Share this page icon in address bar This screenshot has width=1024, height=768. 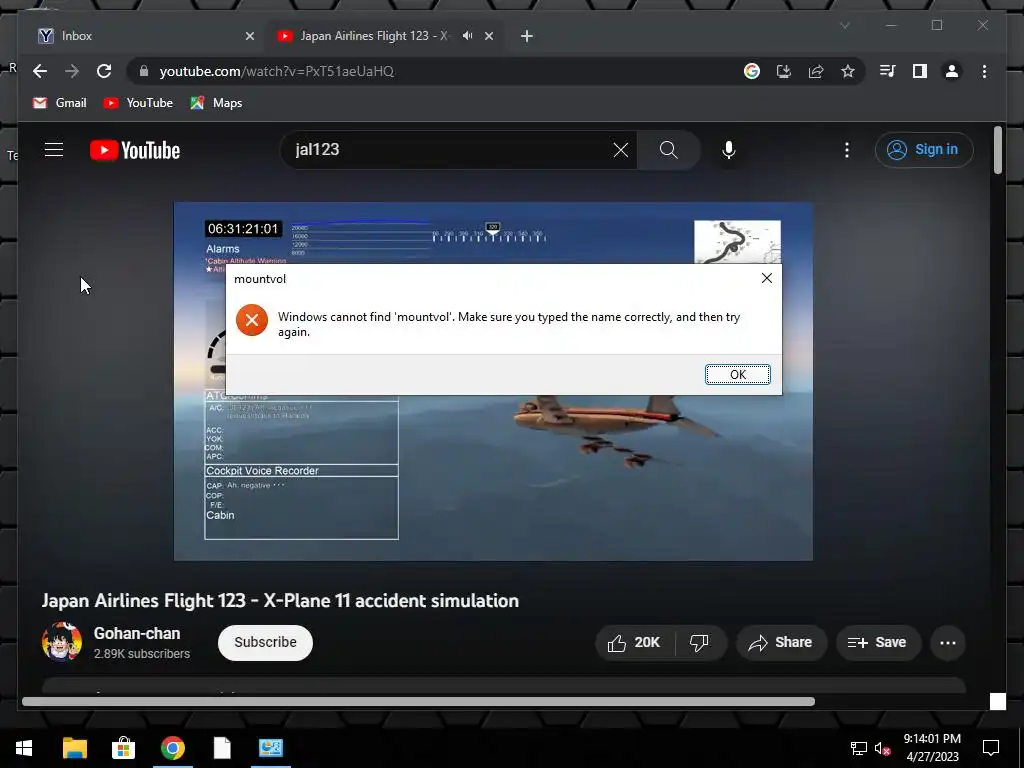(x=816, y=71)
